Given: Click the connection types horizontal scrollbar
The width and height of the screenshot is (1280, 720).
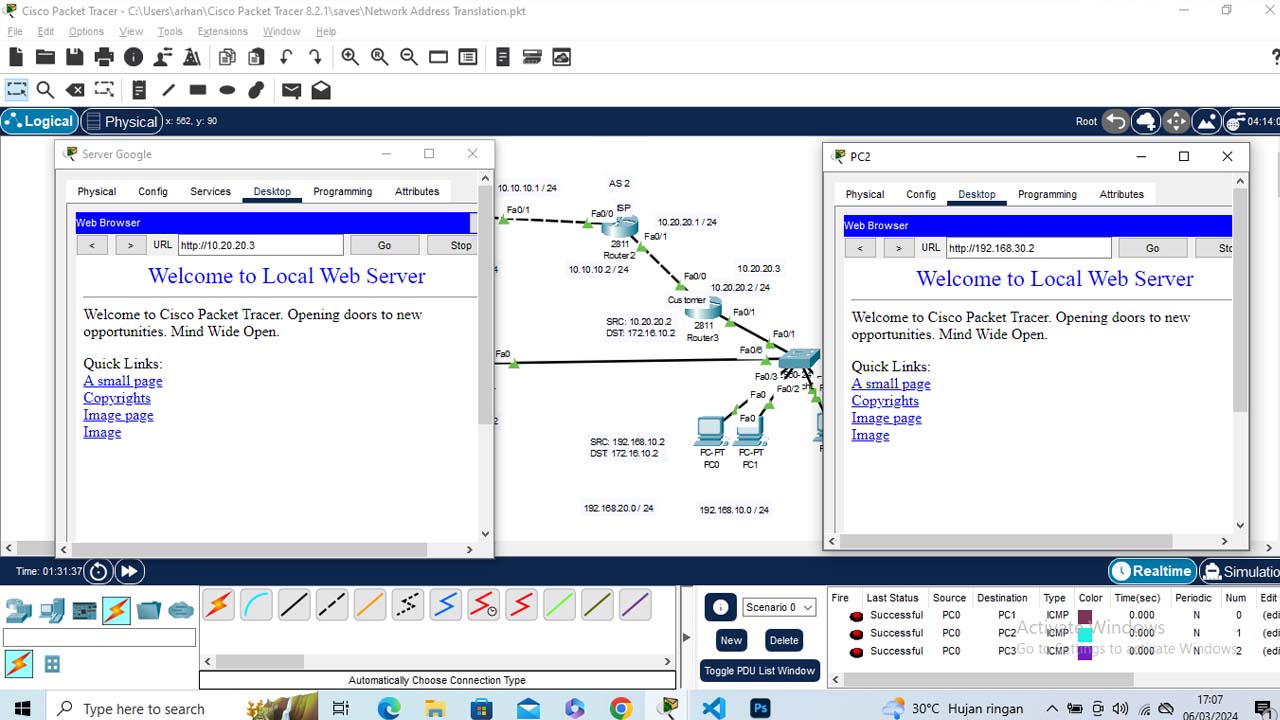Looking at the screenshot, I should 437,661.
